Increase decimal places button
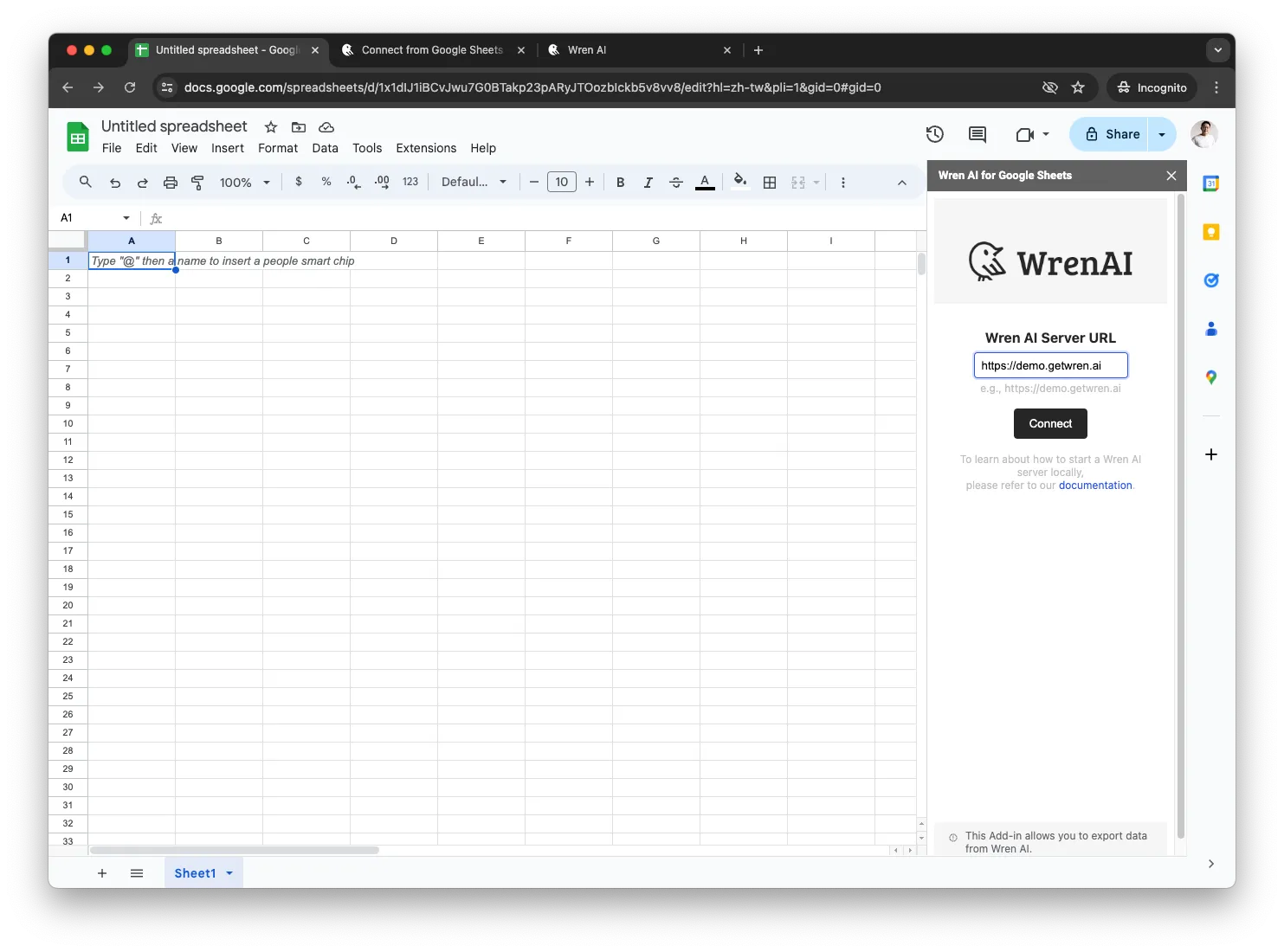1284x952 pixels. (382, 182)
